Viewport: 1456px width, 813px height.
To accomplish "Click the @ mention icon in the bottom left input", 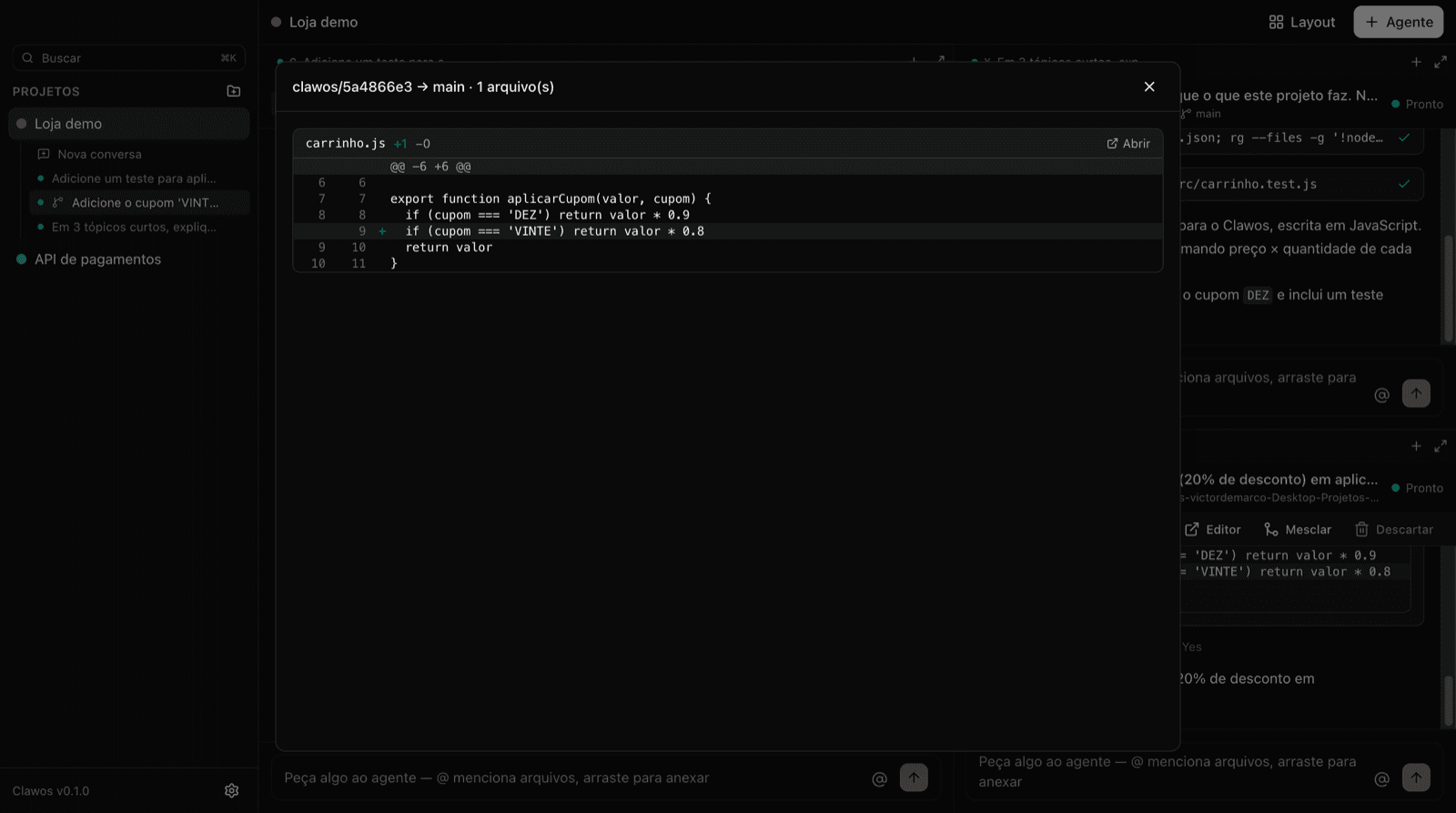I will point(879,778).
